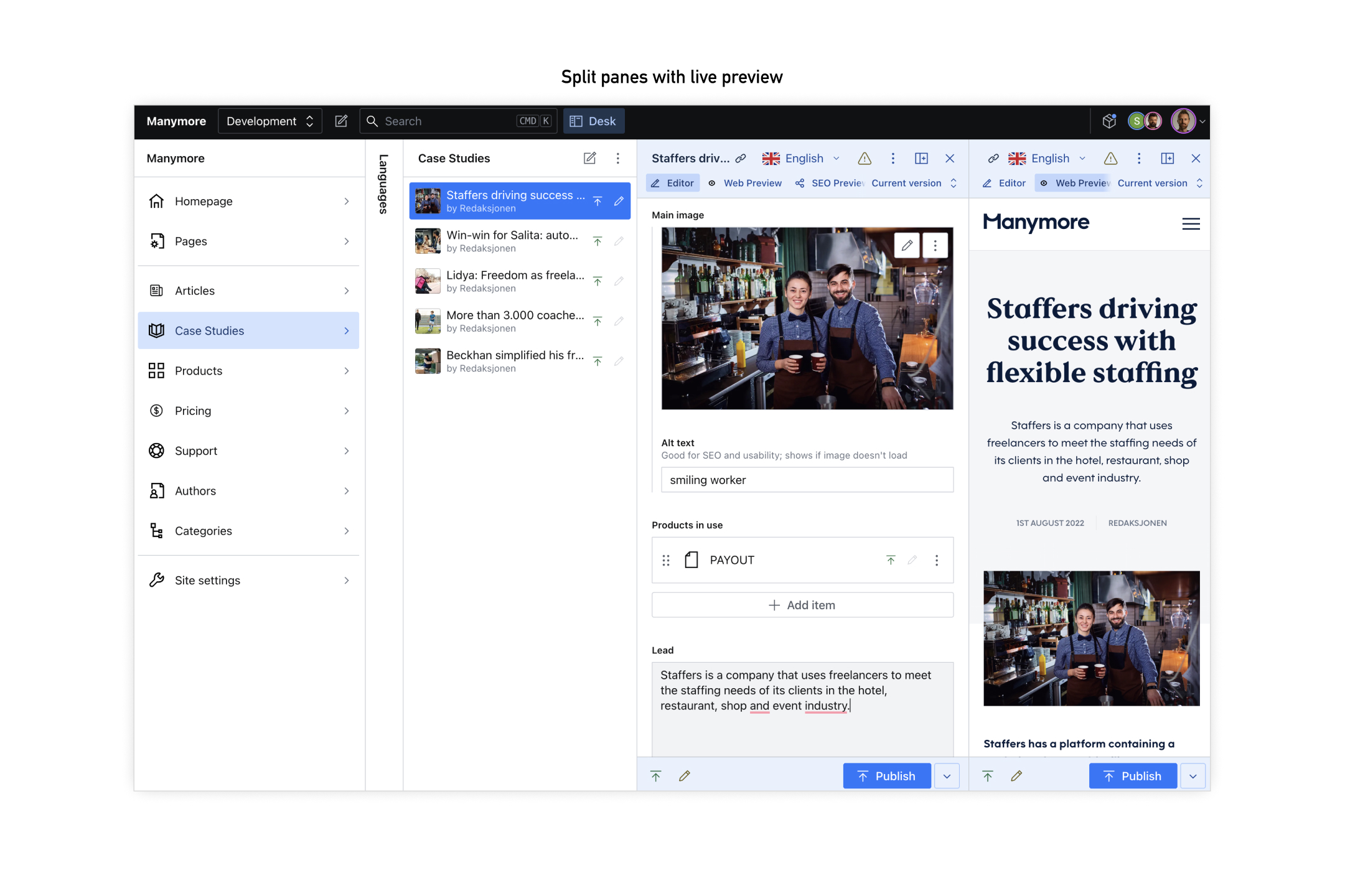The height and width of the screenshot is (896, 1345).
Task: Click the create new case study pencil icon
Action: [x=589, y=158]
